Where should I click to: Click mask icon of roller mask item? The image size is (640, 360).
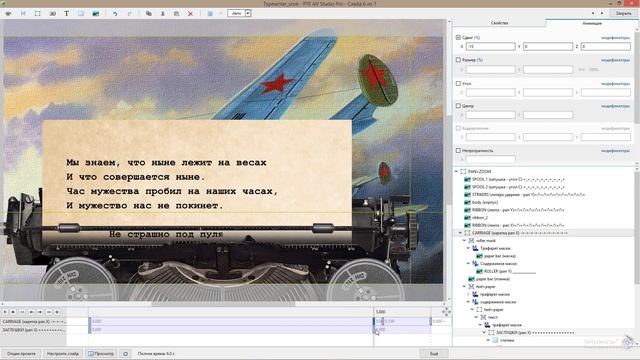click(471, 241)
